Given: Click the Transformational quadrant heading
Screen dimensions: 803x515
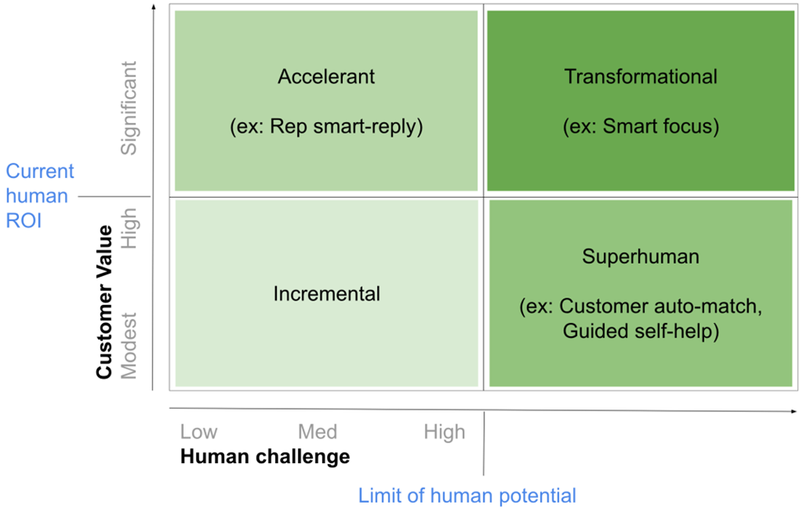Looking at the screenshot, I should (x=641, y=77).
